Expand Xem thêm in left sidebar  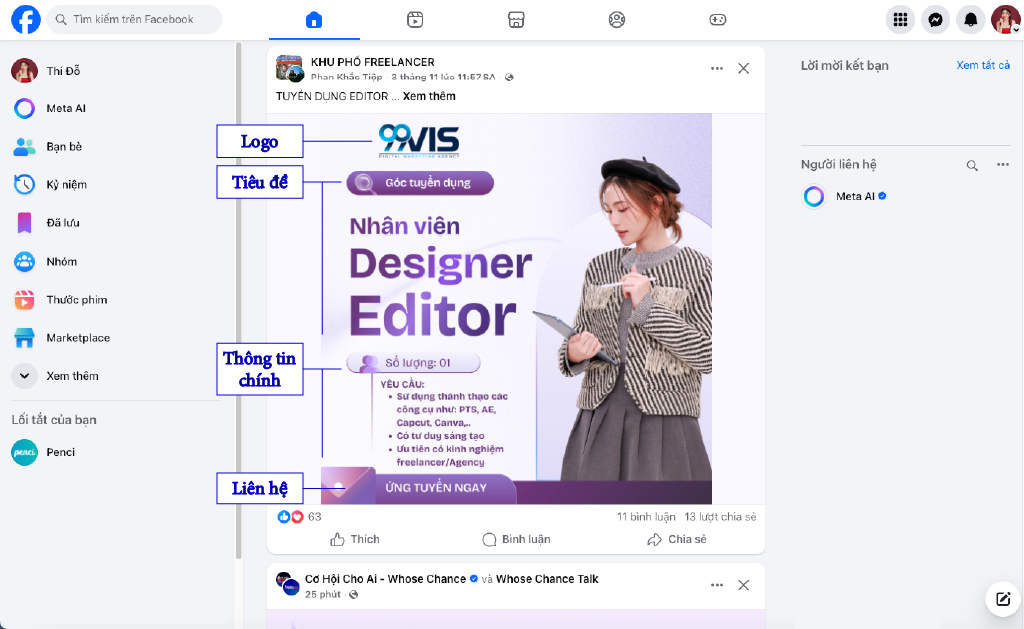coord(71,376)
